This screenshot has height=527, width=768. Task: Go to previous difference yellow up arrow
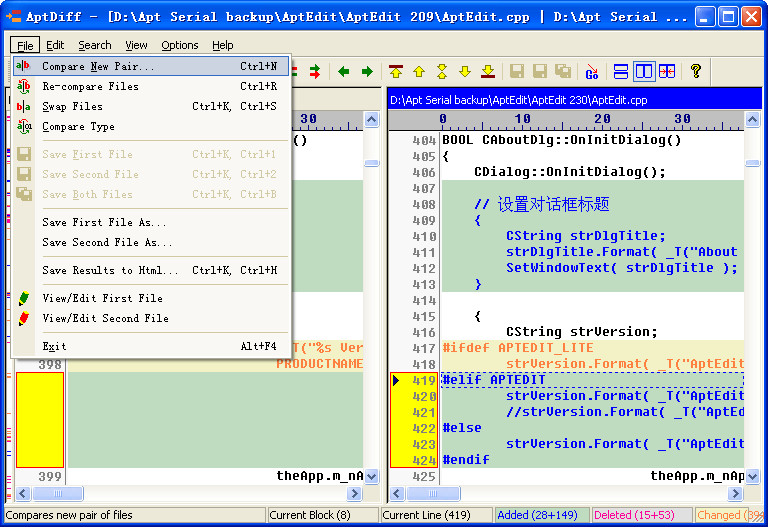coord(419,72)
